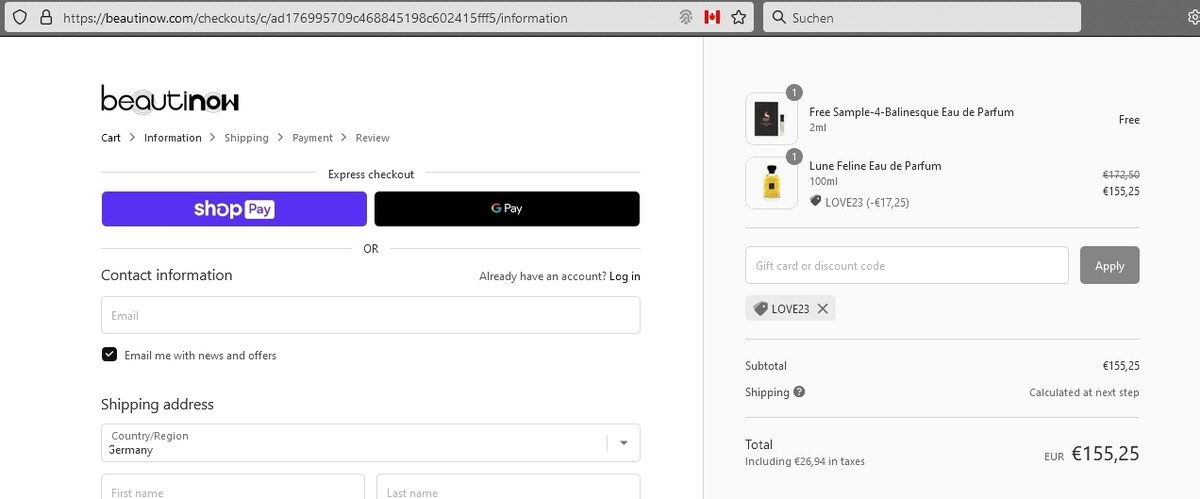Click the Including €26,94 in taxes text

805,462
